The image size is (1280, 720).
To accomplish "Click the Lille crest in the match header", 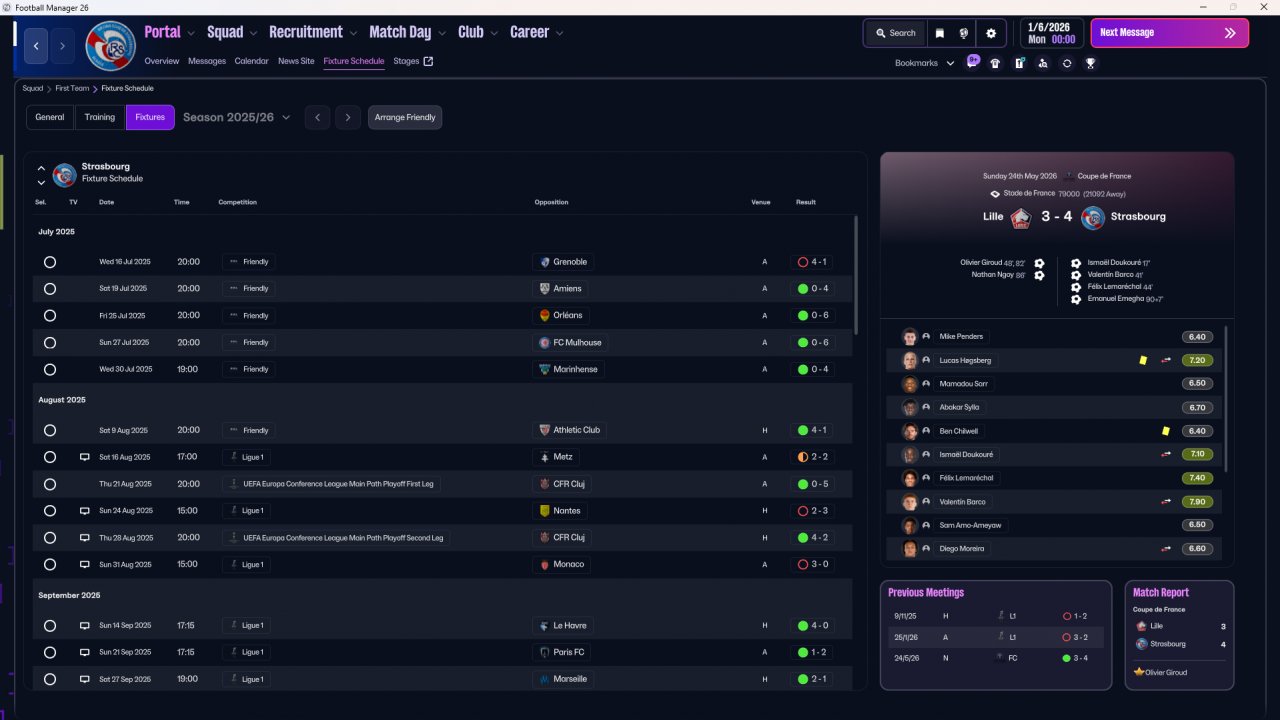I will coord(1021,217).
